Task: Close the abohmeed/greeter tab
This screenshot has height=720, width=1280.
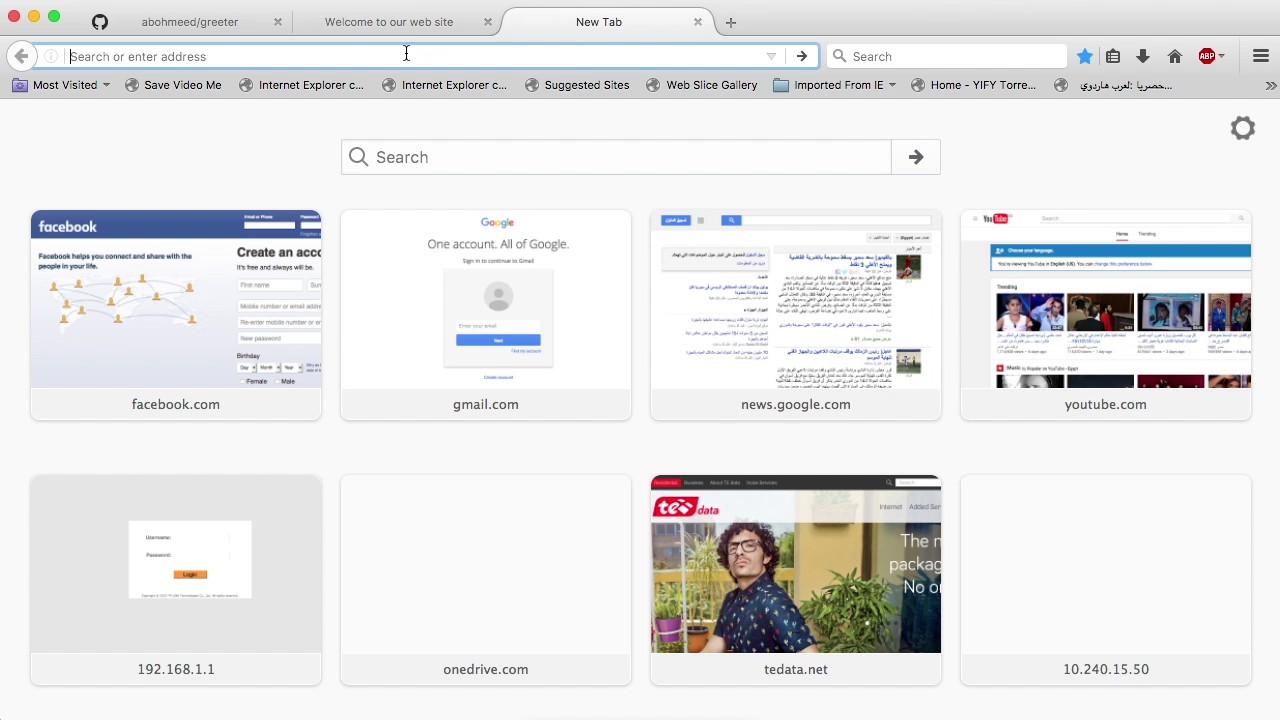Action: (x=278, y=22)
